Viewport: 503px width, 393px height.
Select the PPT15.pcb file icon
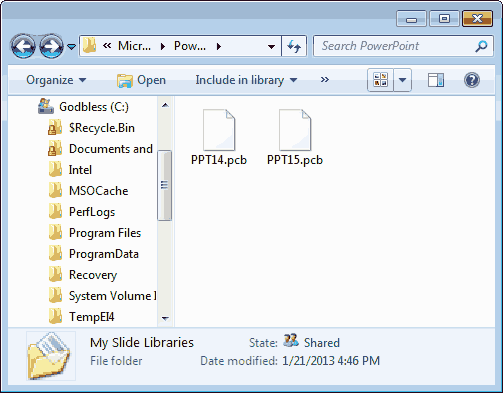(295, 130)
